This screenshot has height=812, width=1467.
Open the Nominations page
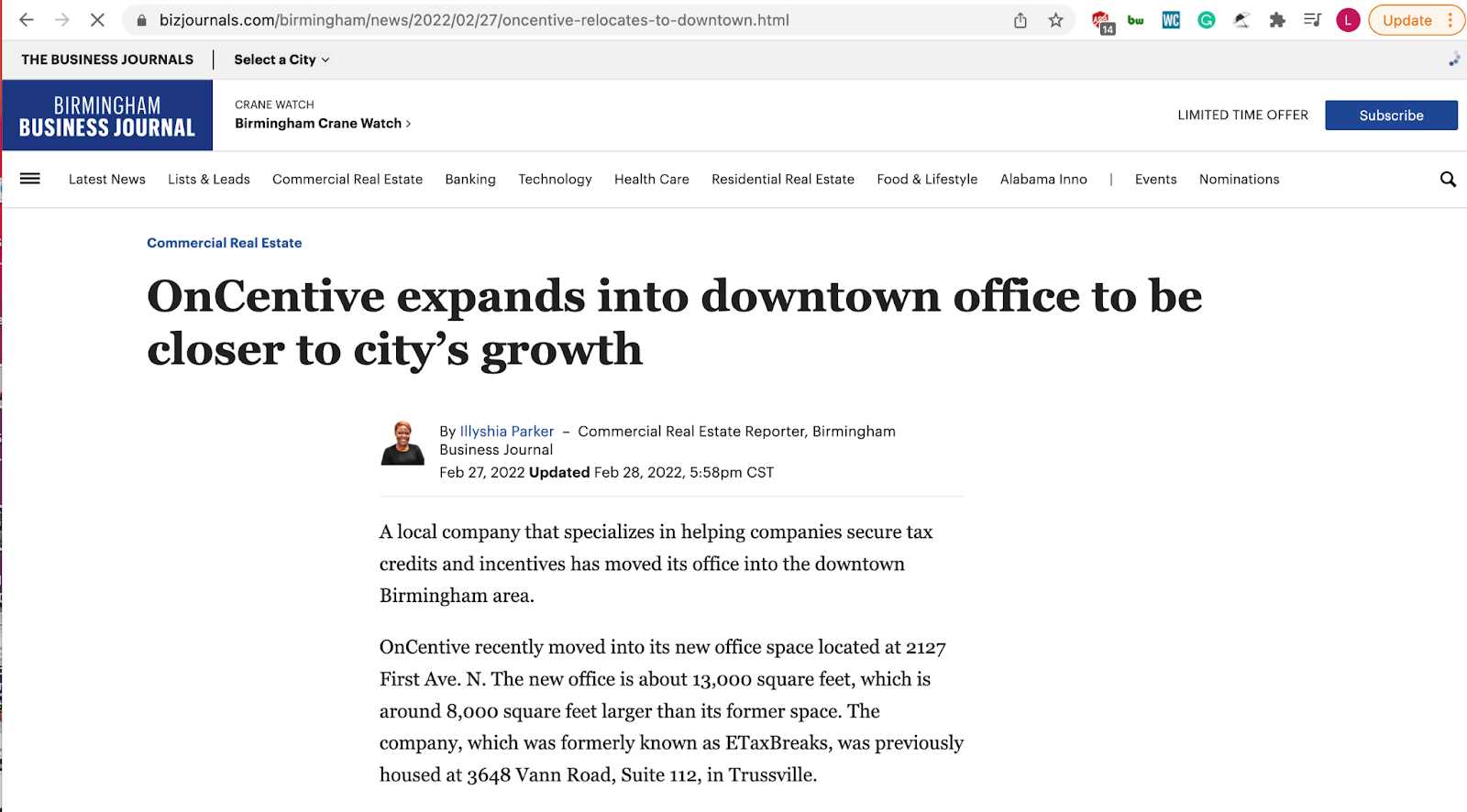click(x=1239, y=180)
